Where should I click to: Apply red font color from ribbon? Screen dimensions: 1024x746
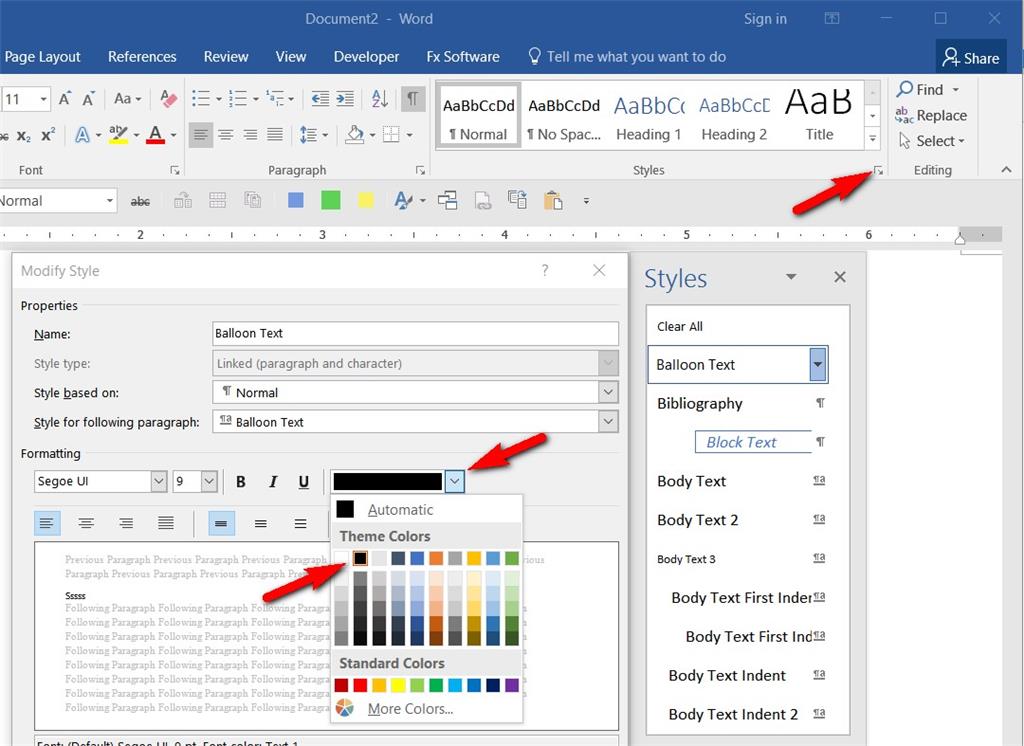[x=155, y=135]
